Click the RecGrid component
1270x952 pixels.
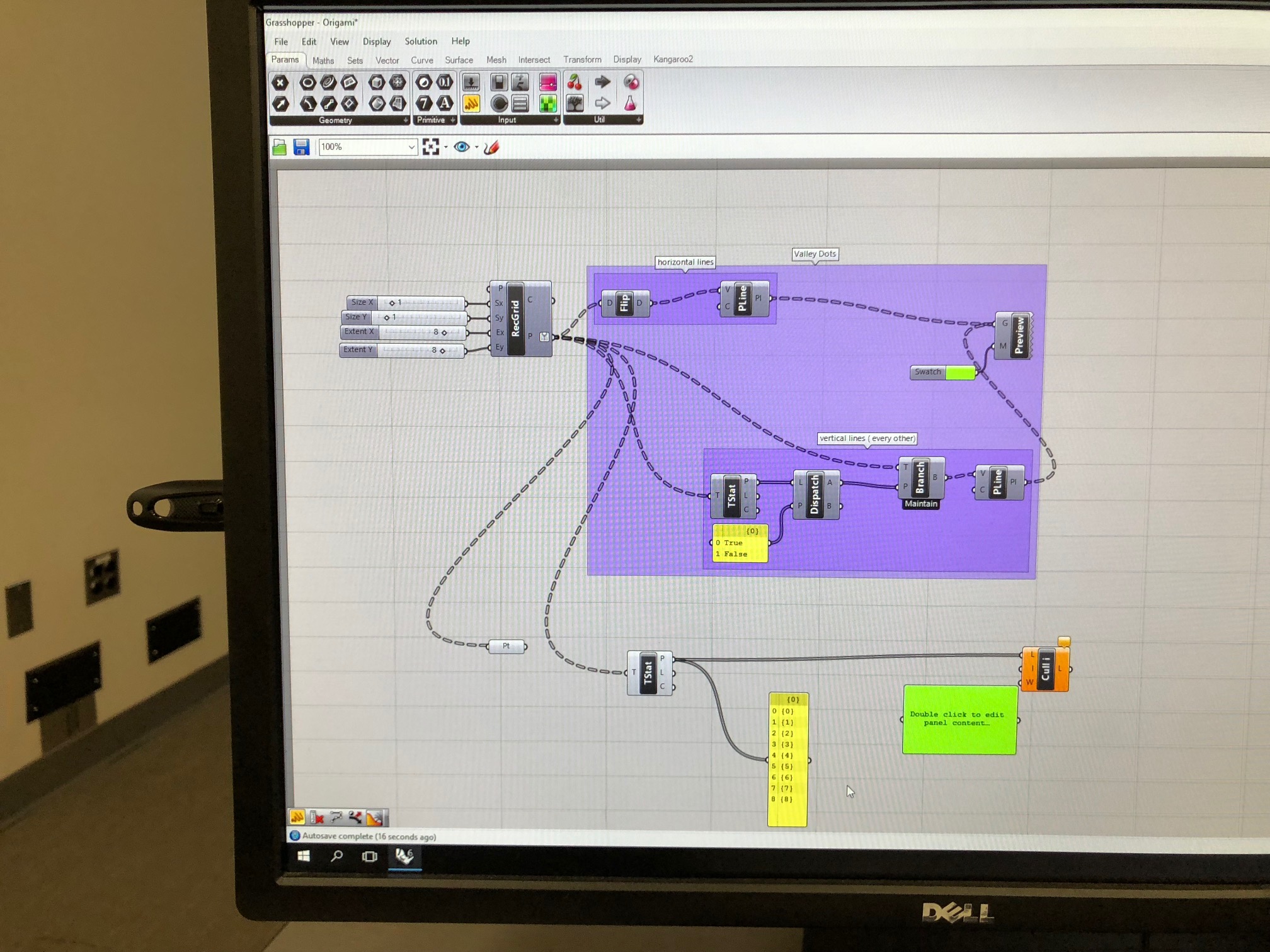[x=515, y=319]
